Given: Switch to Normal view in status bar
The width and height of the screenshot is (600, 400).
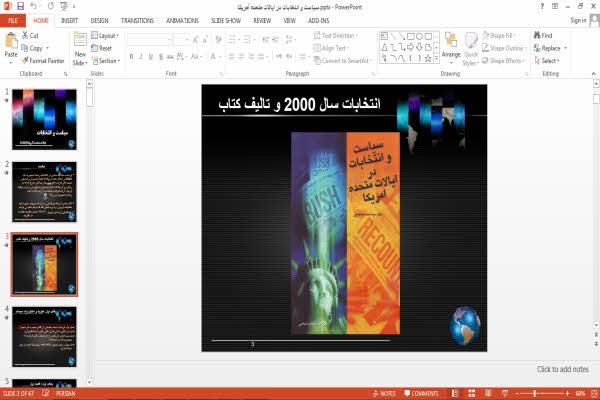Looking at the screenshot, I should click(x=455, y=393).
